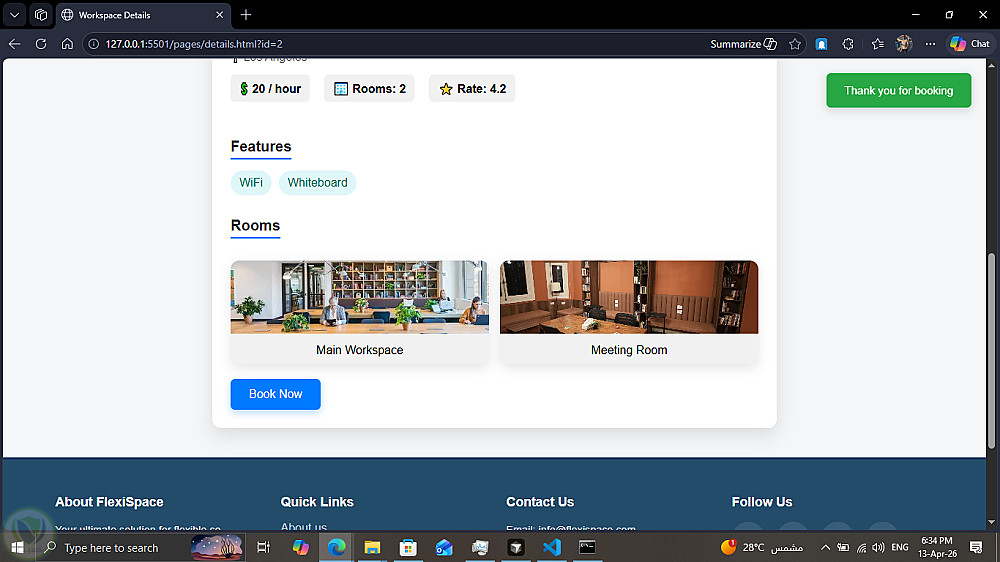Click the Rooms heading
1000x562 pixels.
[255, 225]
